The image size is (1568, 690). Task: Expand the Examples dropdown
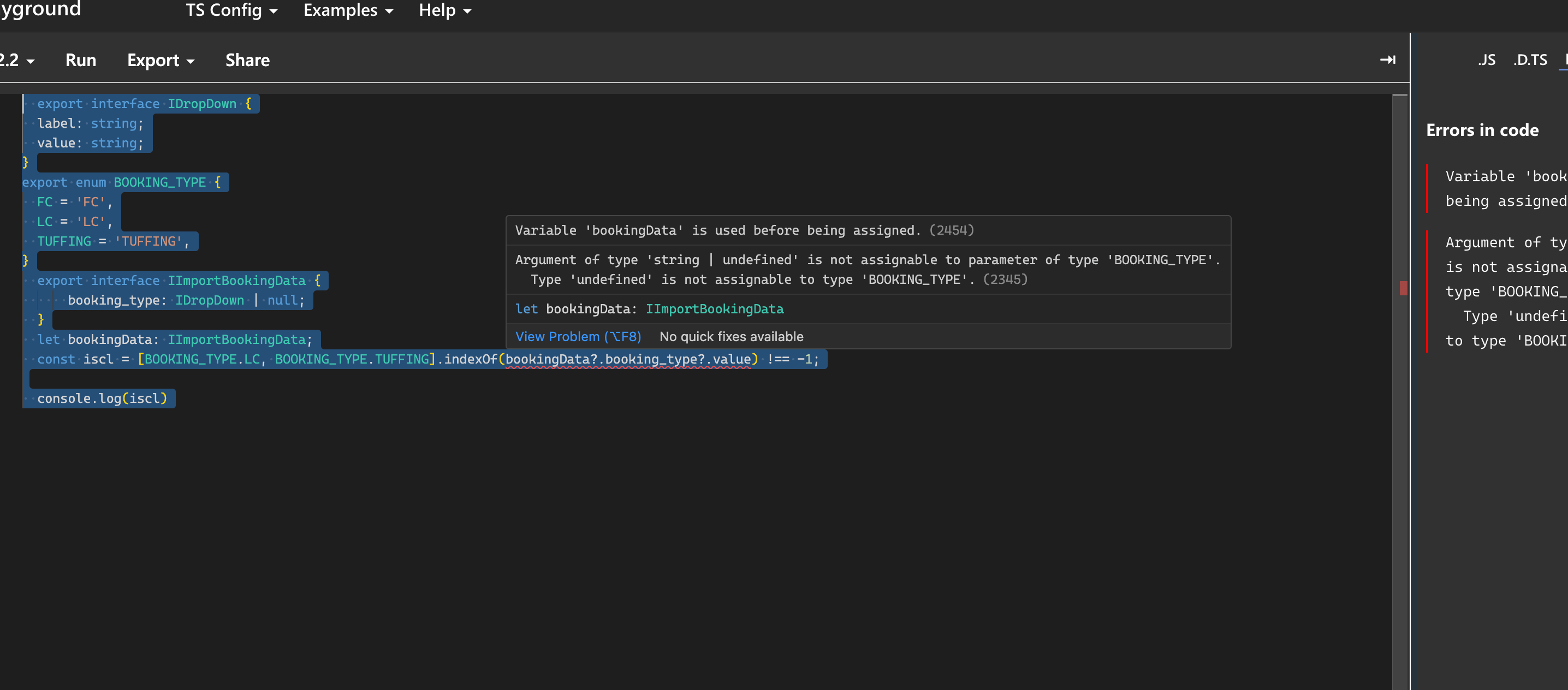pyautogui.click(x=348, y=10)
